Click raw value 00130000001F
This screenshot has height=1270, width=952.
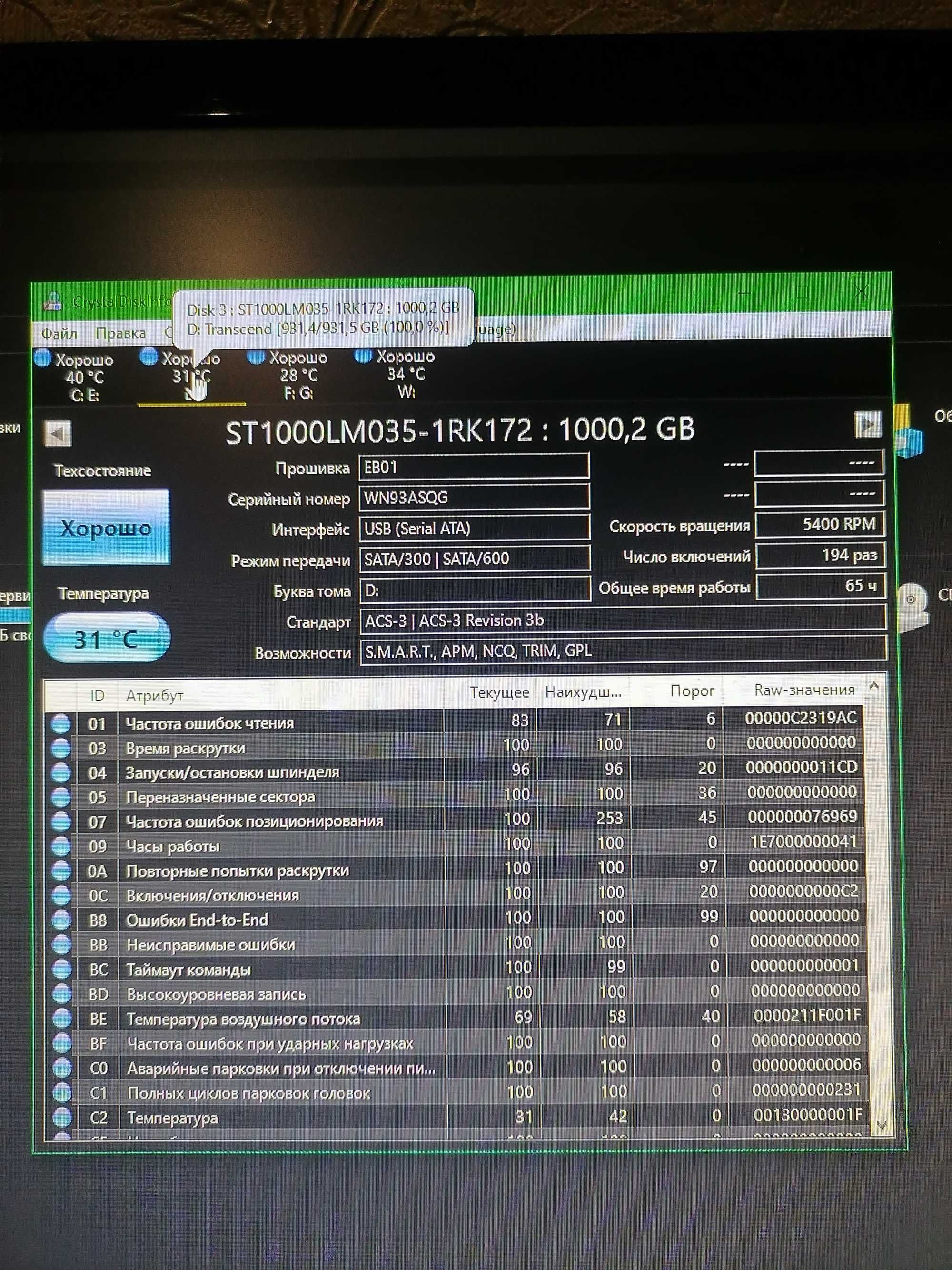(x=807, y=1114)
